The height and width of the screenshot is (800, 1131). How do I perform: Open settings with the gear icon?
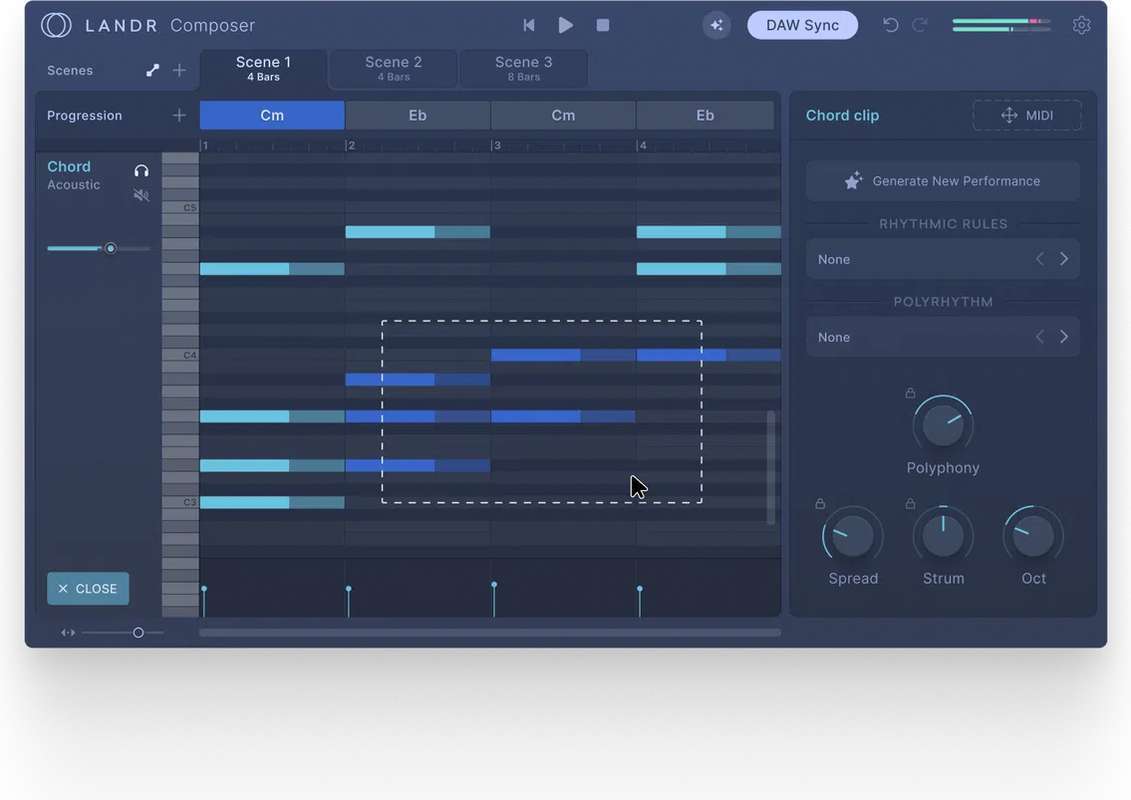tap(1081, 25)
